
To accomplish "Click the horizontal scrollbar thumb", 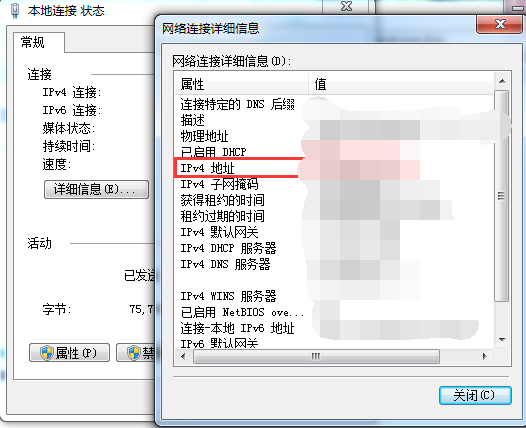I will [316, 356].
